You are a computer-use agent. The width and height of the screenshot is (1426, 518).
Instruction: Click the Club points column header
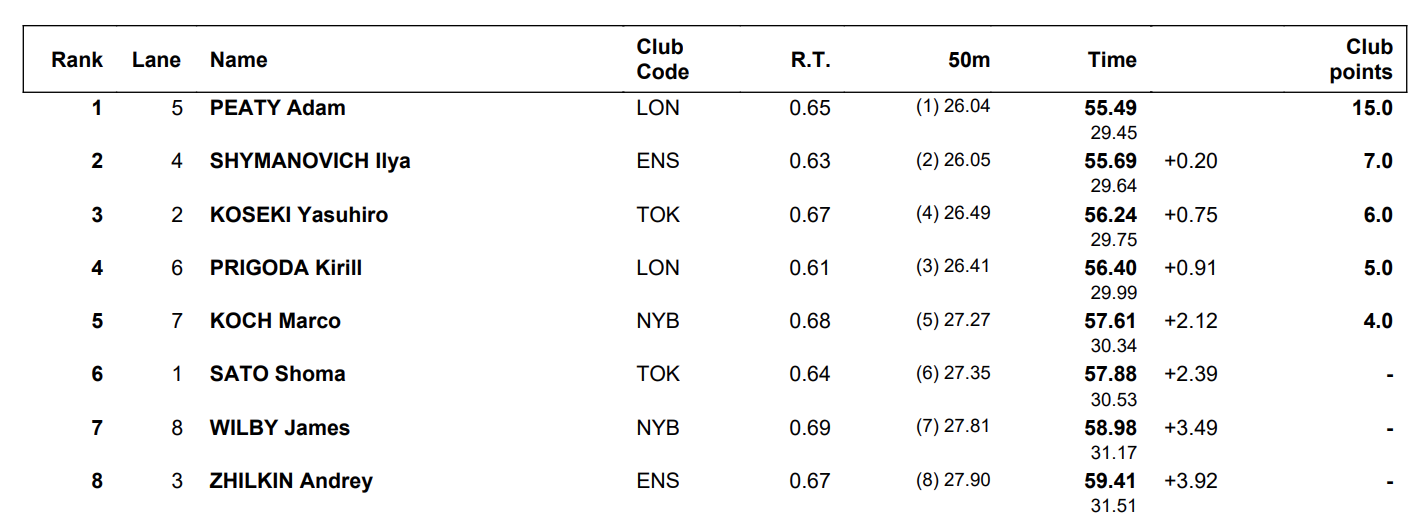coord(1361,59)
